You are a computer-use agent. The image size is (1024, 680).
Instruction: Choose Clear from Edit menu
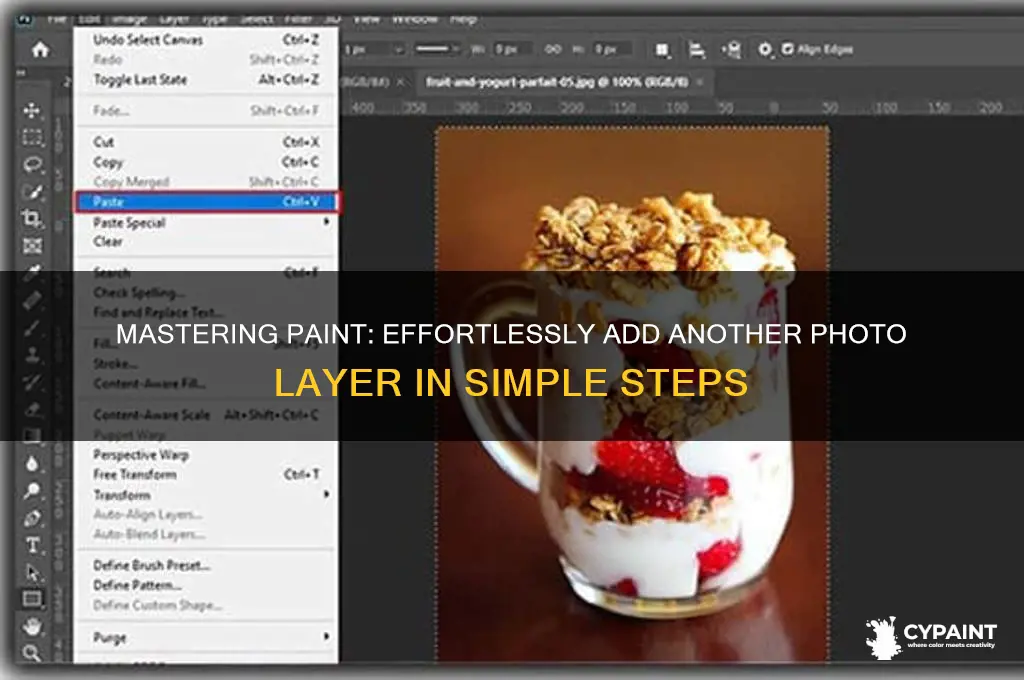pos(206,242)
